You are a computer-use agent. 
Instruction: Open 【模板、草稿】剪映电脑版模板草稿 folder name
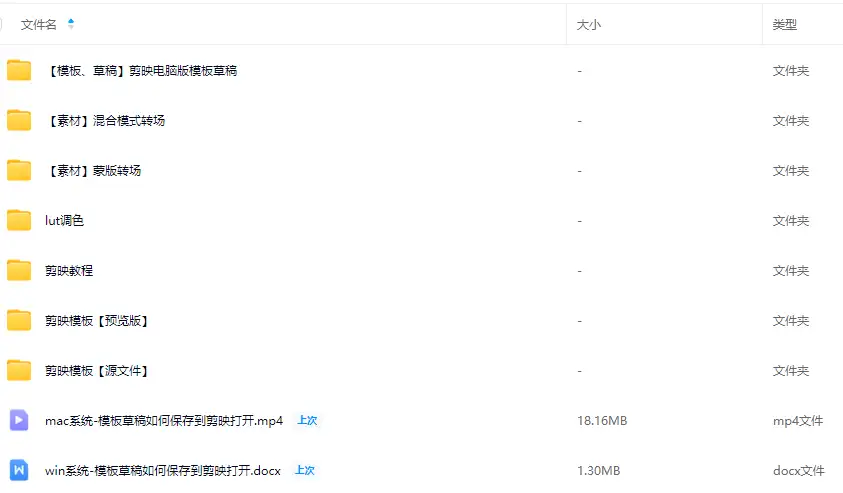(141, 71)
